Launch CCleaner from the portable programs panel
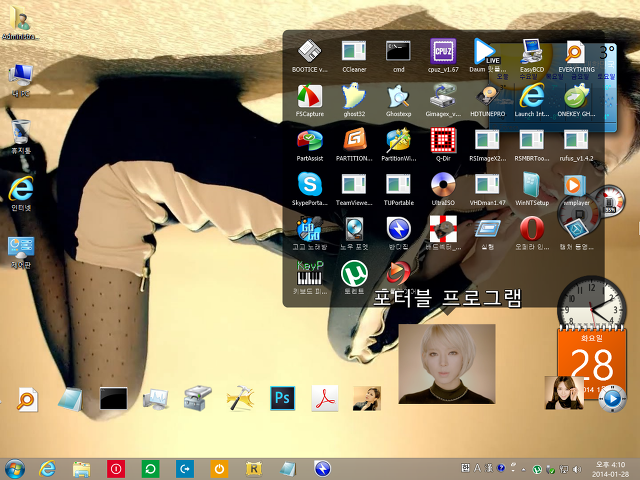The height and width of the screenshot is (480, 640). click(x=354, y=52)
